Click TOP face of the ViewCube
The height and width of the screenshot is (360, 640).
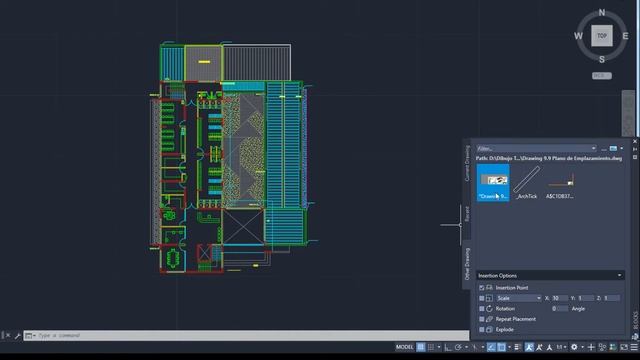click(602, 36)
